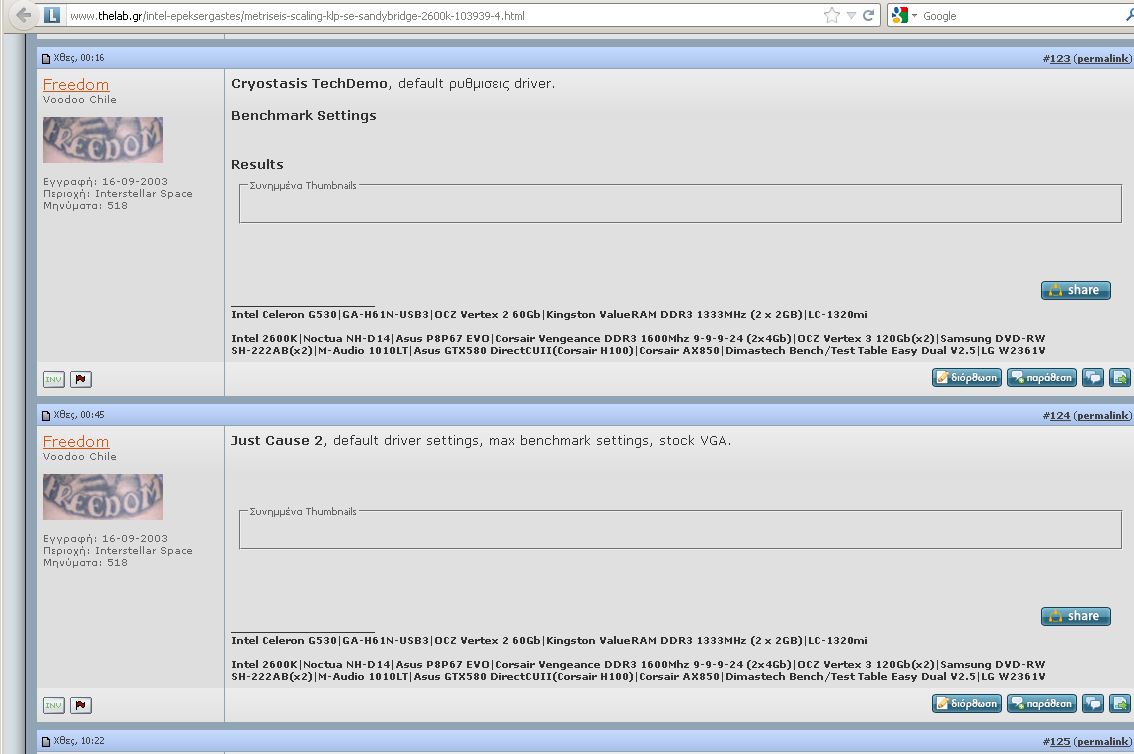
Task: Click multi-quote icon on post #124
Action: [1093, 703]
